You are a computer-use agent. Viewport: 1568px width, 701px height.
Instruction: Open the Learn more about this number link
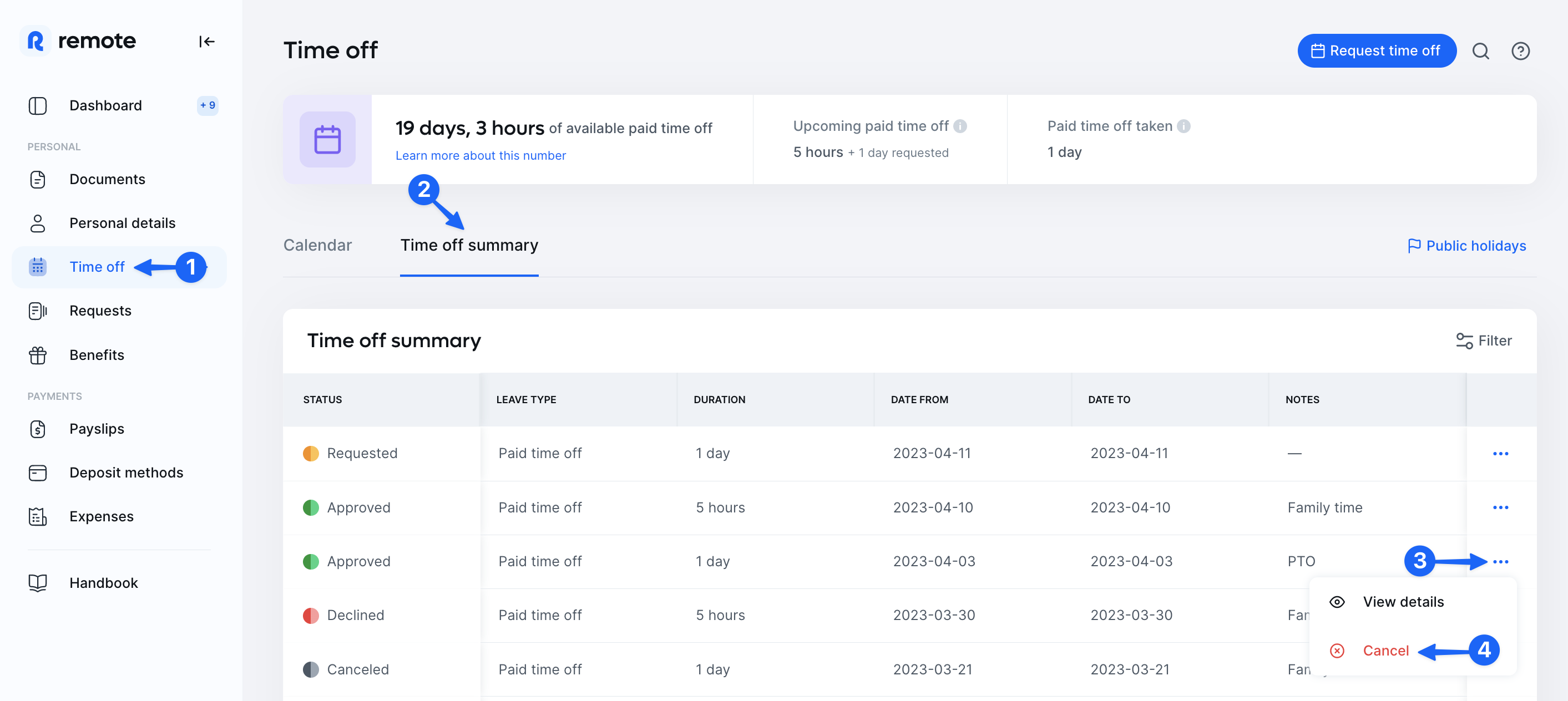coord(480,155)
